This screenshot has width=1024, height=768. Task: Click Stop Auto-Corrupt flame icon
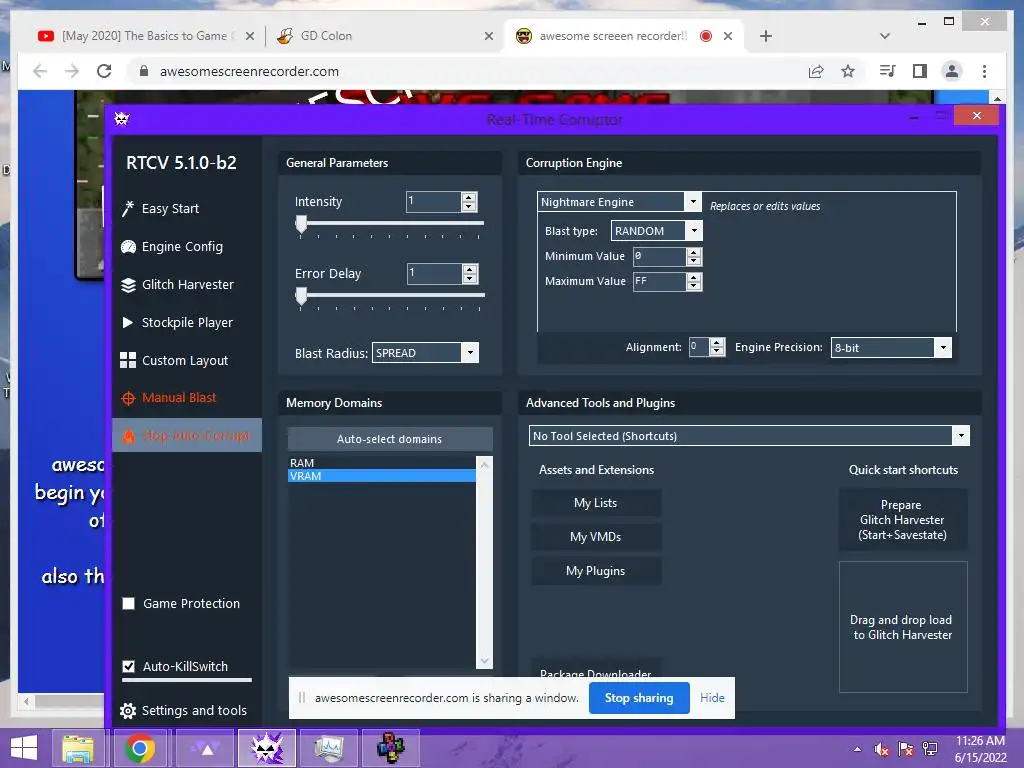(129, 436)
